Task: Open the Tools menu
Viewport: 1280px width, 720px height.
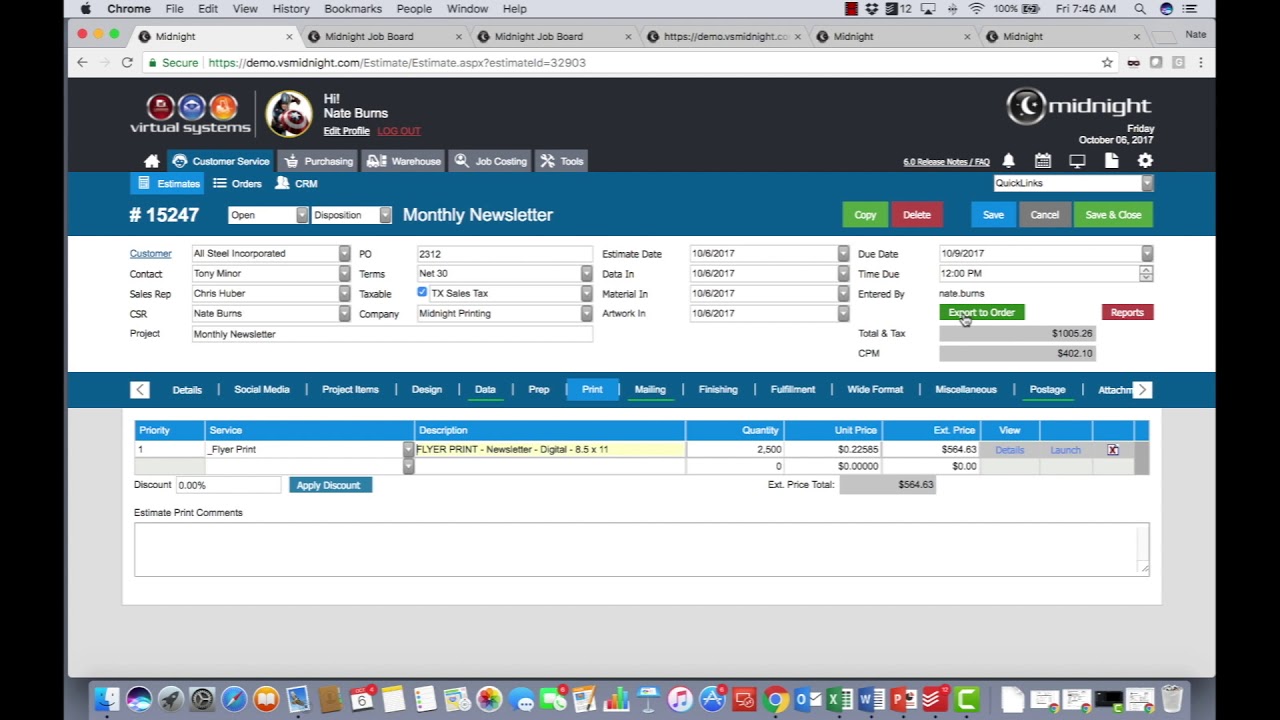Action: point(562,161)
